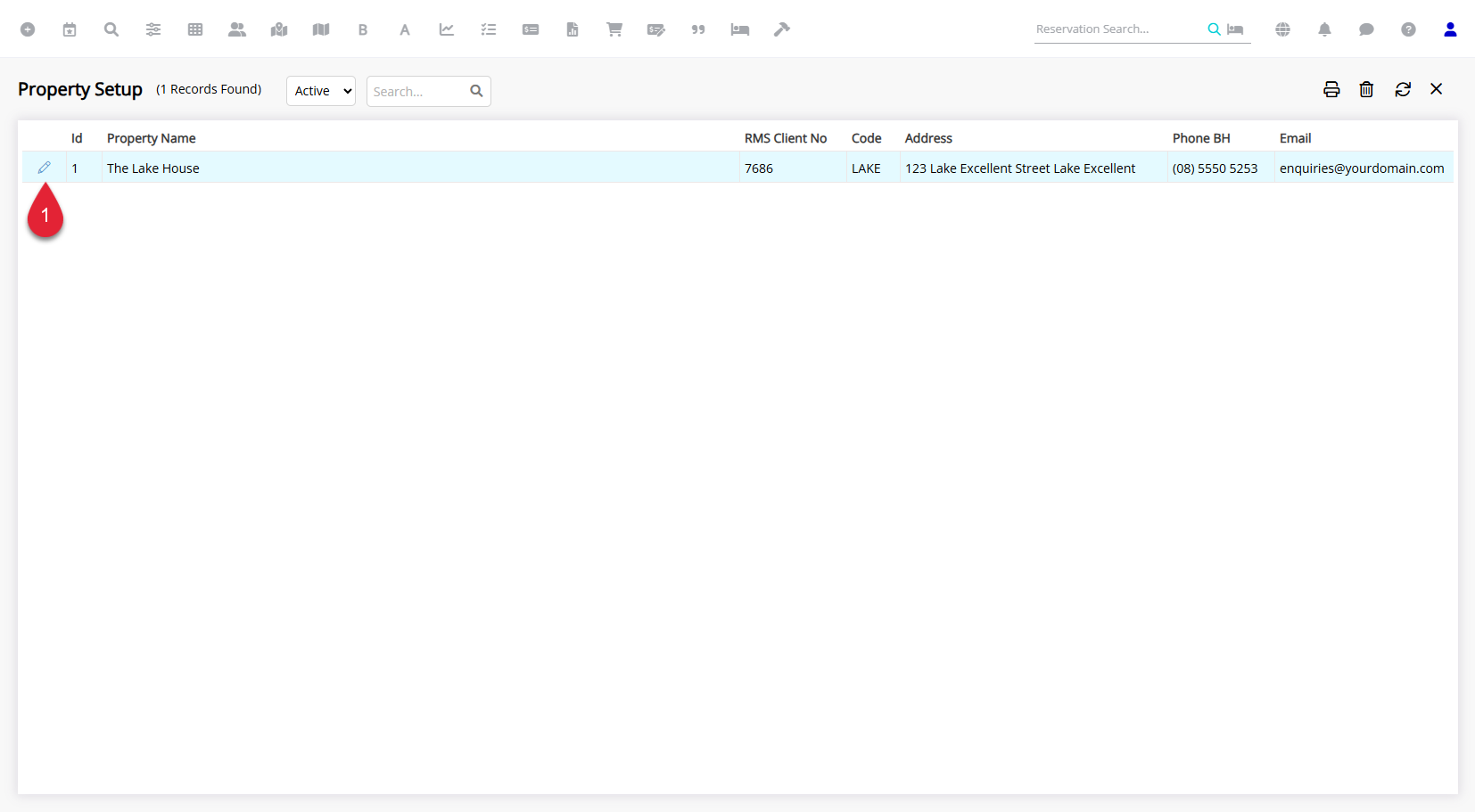The height and width of the screenshot is (812, 1475).
Task: Sort by Property Name column header
Action: click(152, 138)
